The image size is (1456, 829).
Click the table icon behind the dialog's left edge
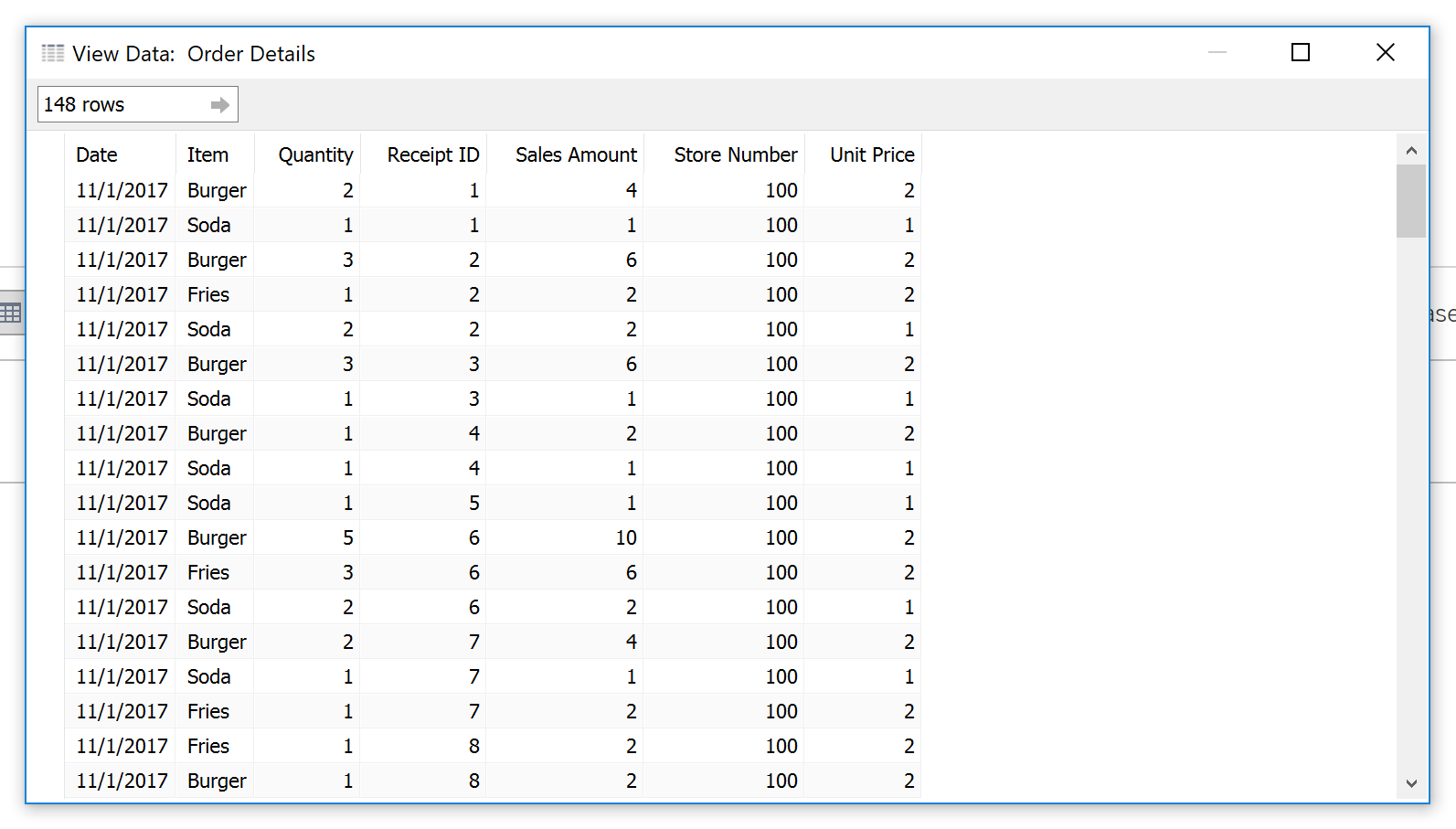point(11,313)
